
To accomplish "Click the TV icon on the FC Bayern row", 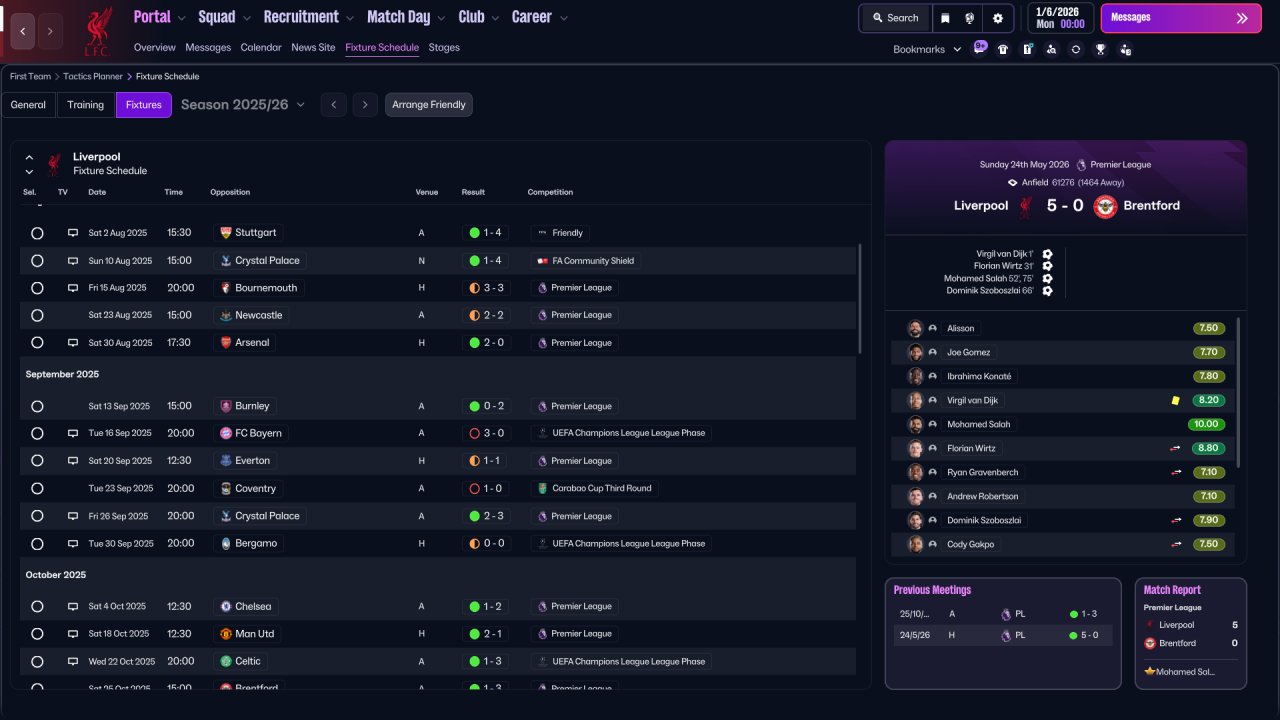I will [73, 434].
